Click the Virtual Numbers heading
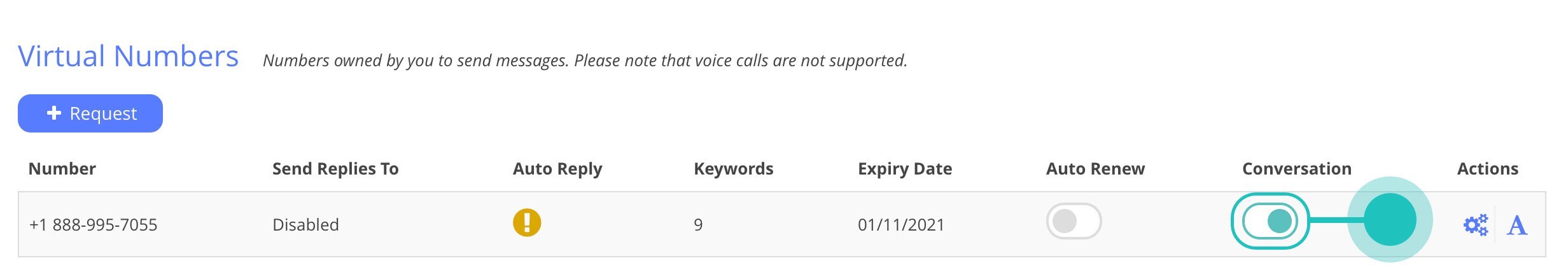 point(129,57)
